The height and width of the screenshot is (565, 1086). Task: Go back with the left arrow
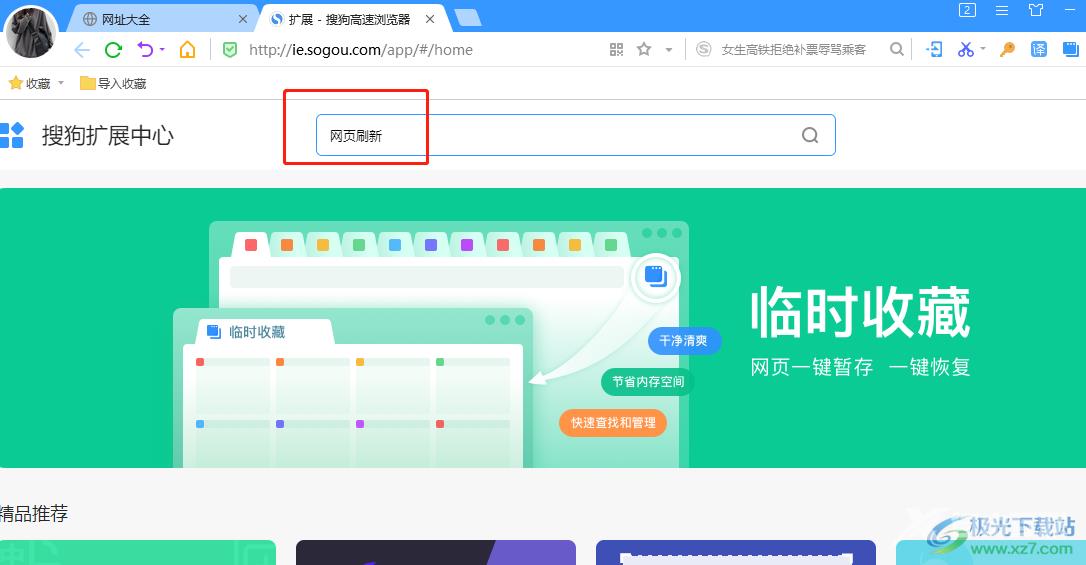coord(82,50)
